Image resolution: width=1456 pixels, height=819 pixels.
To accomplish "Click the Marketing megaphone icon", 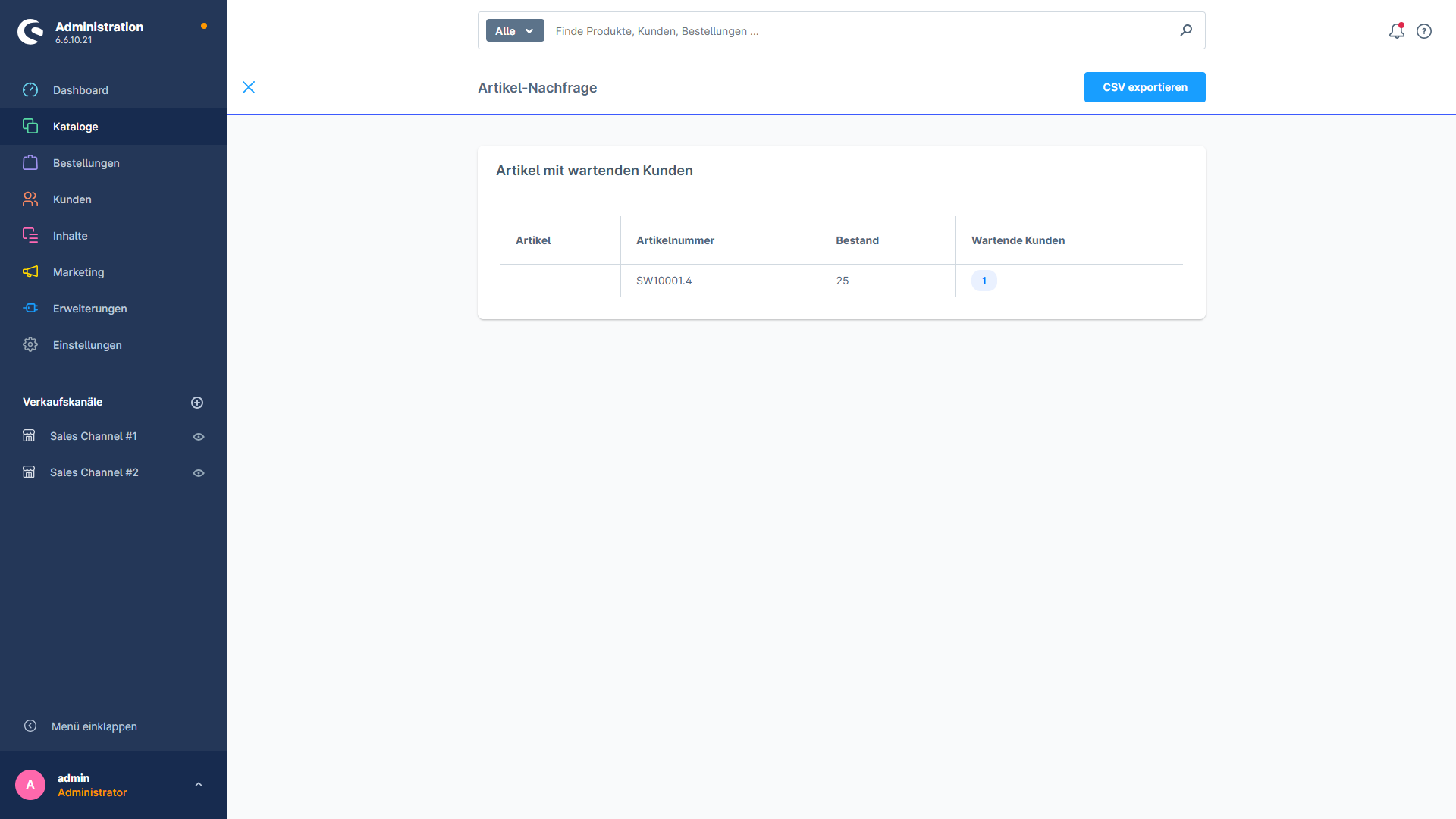I will tap(30, 271).
